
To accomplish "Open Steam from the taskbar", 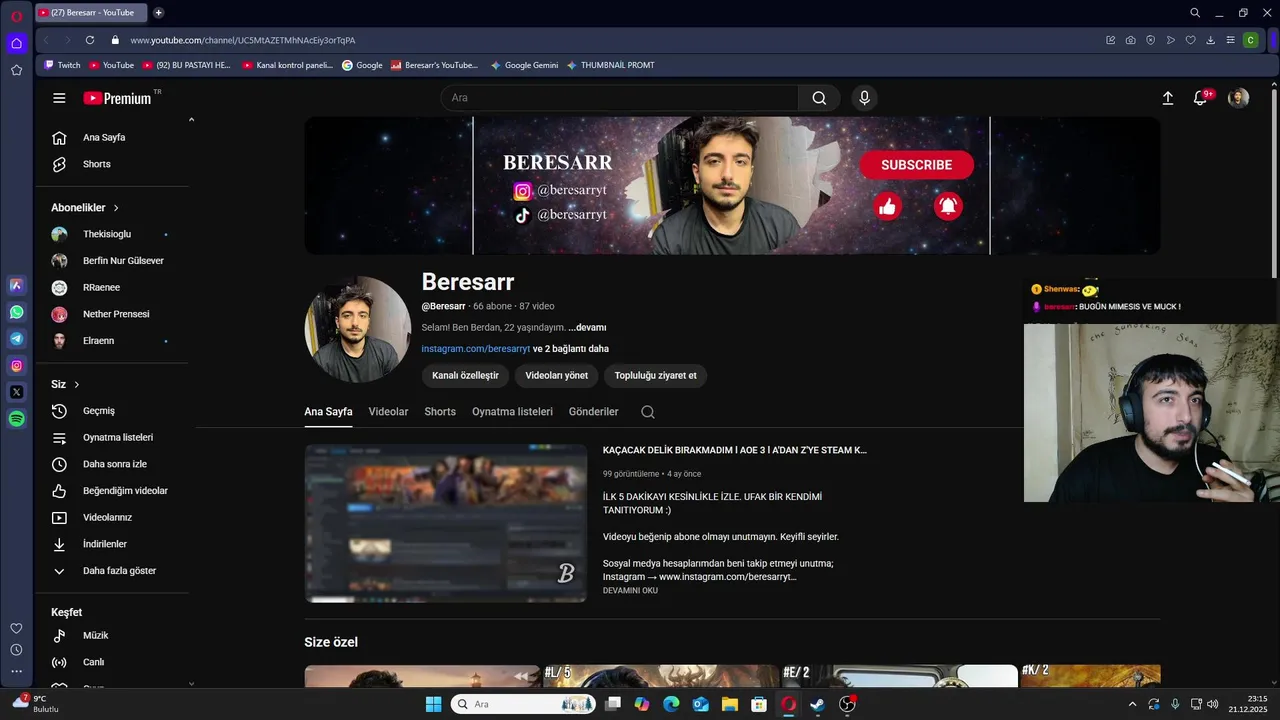I will point(817,704).
